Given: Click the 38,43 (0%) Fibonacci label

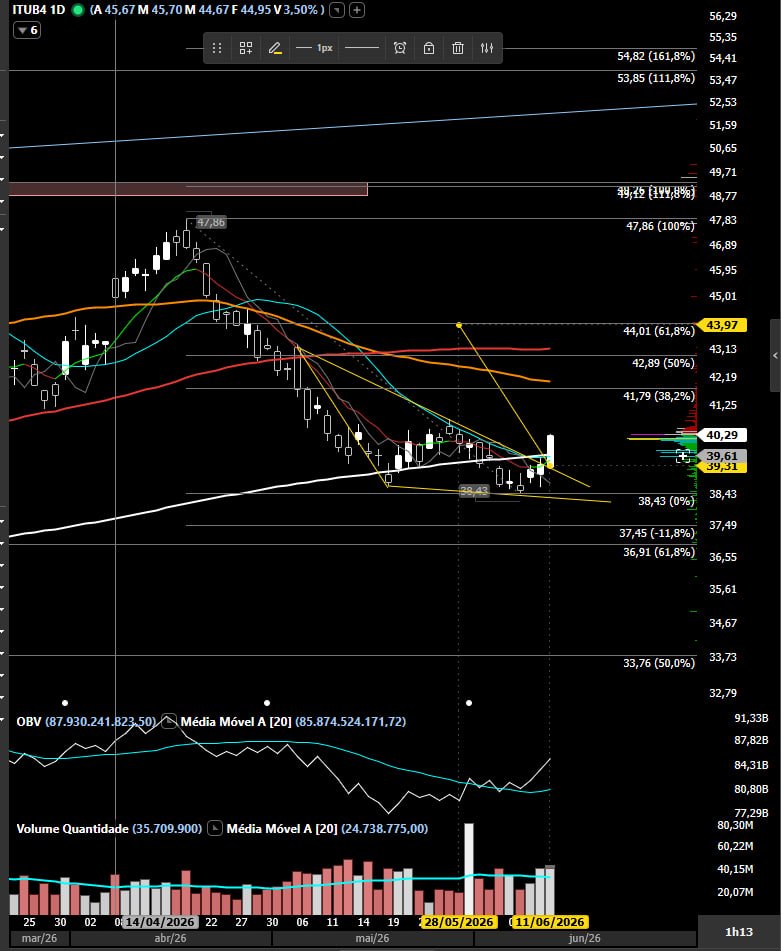Looking at the screenshot, I should point(666,501).
